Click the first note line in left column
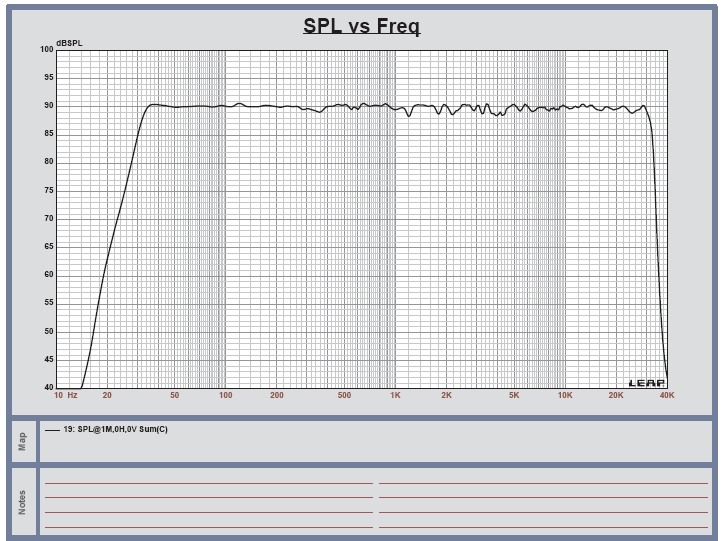Viewport: 722px width, 541px height. tap(208, 483)
